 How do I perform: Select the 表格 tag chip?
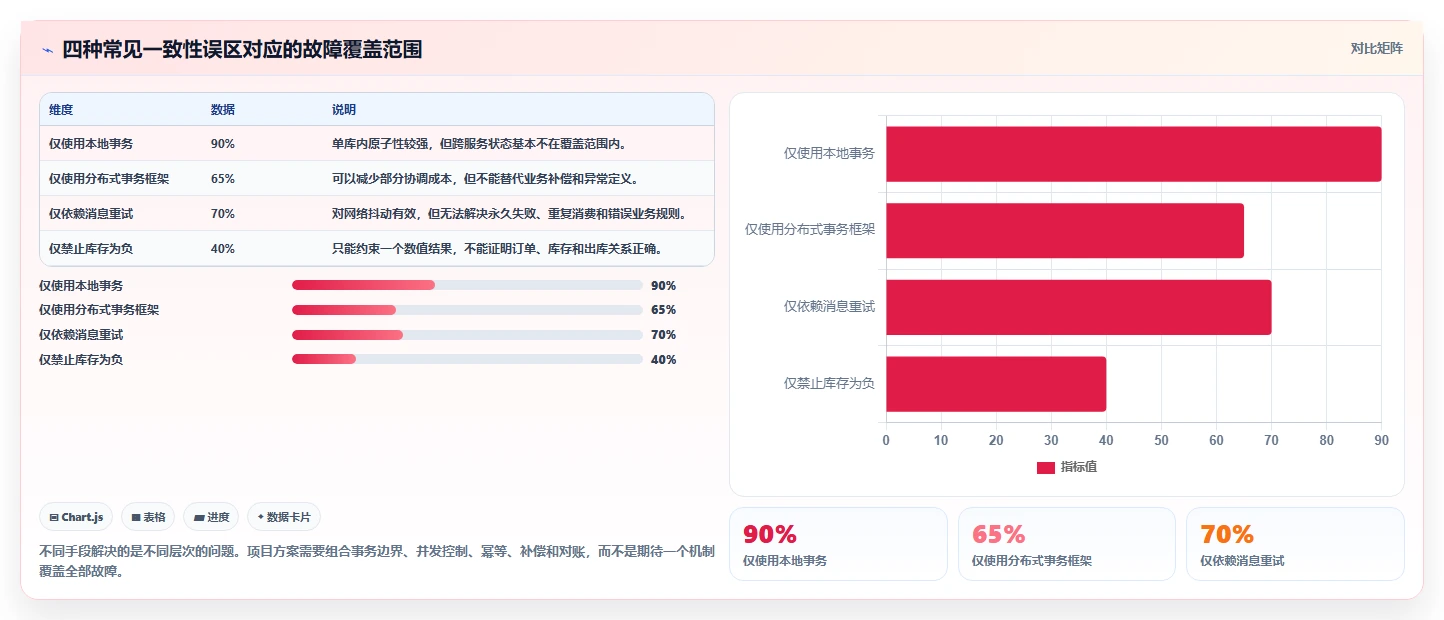click(148, 517)
